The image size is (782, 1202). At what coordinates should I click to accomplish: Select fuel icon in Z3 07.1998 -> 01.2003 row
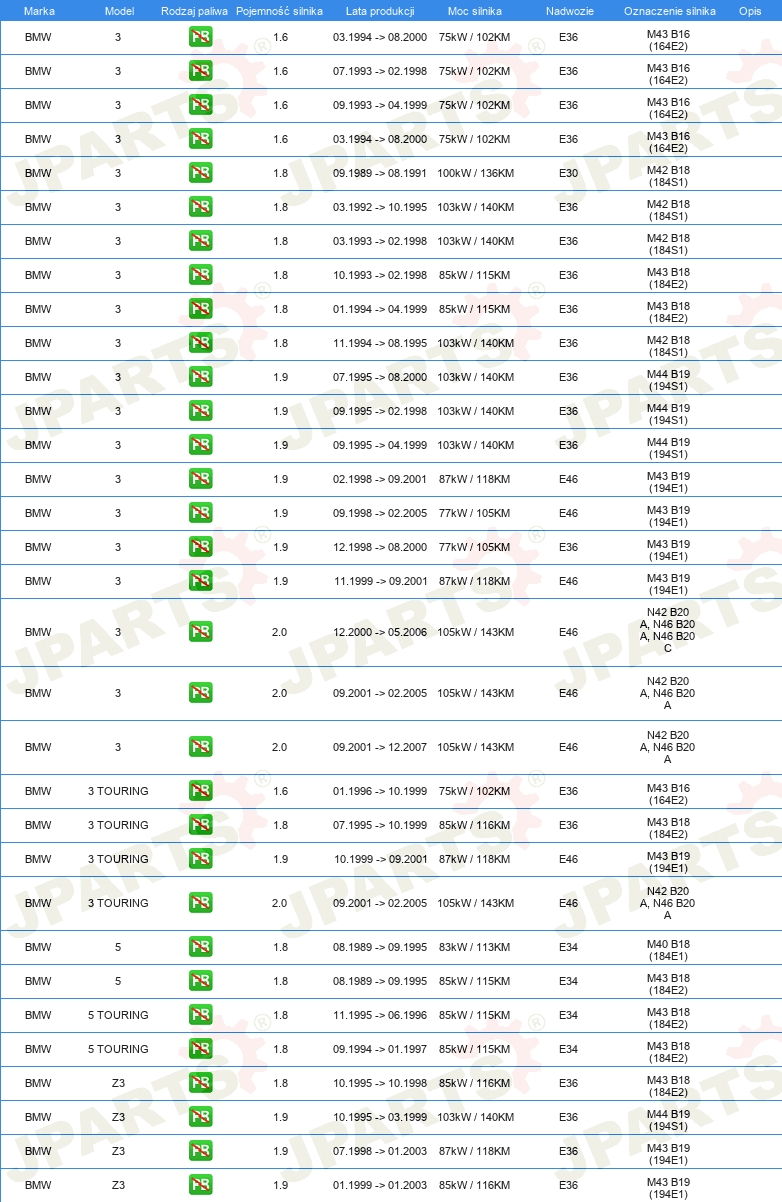click(x=200, y=1152)
